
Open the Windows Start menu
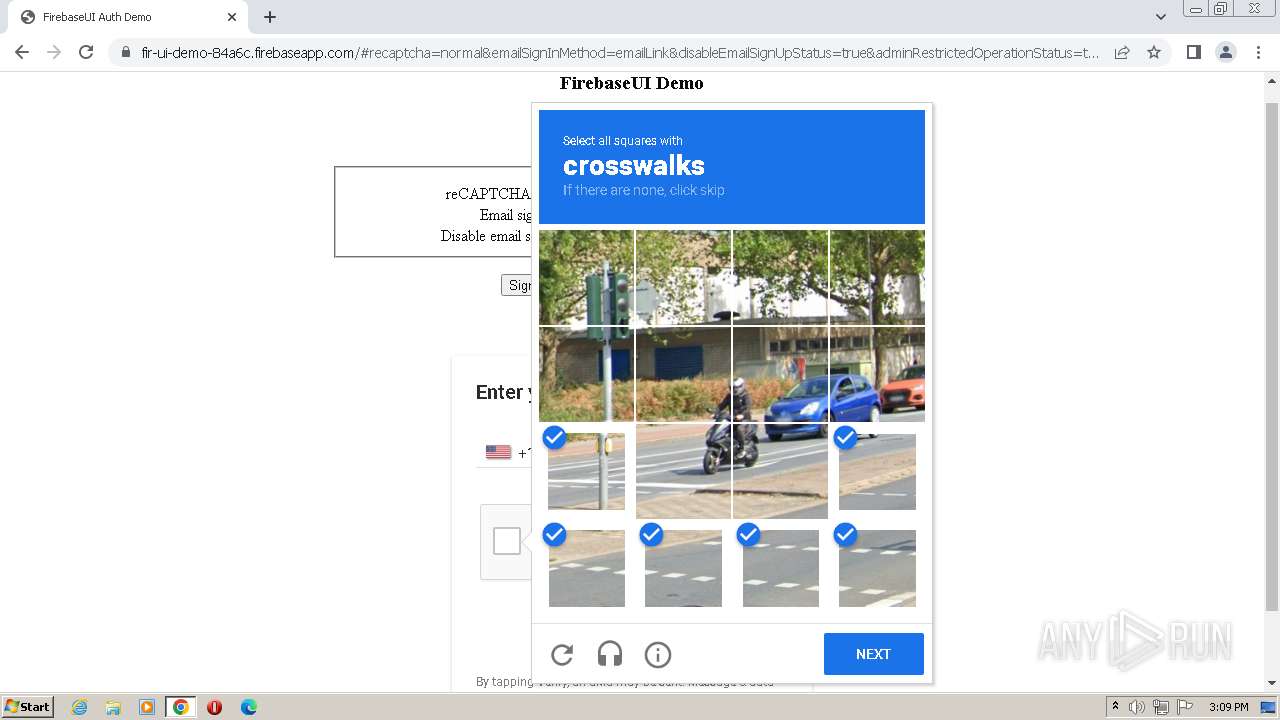28,706
